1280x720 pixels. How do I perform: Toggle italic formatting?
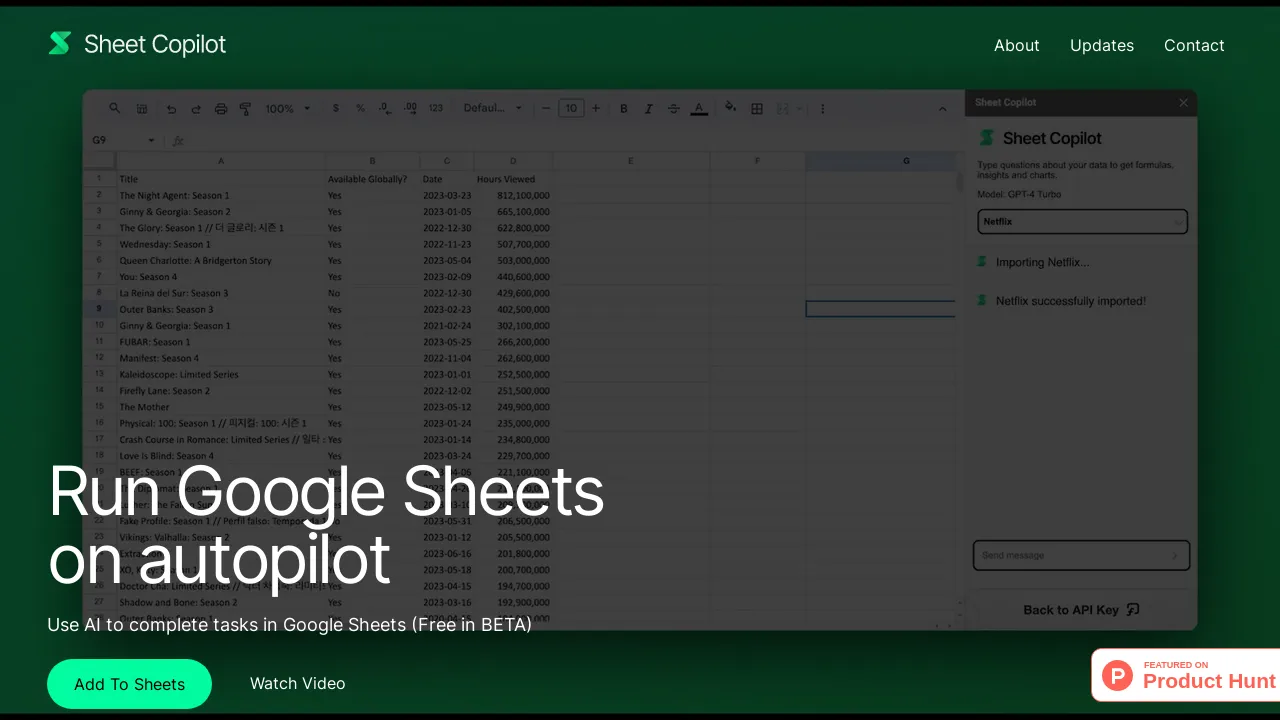tap(648, 108)
